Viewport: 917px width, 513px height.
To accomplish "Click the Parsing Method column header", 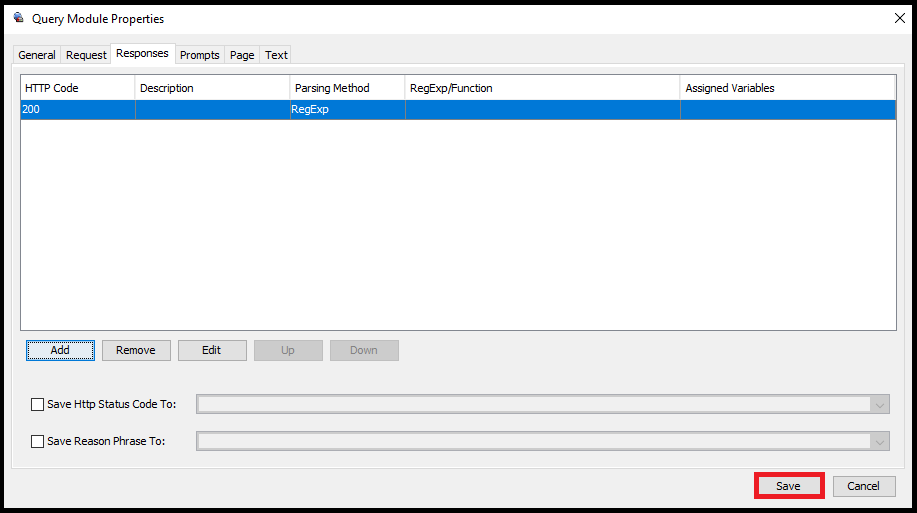I will 347,88.
